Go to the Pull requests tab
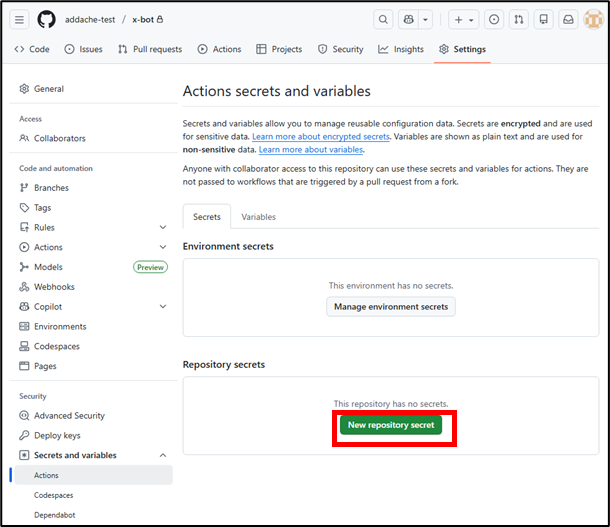The height and width of the screenshot is (527, 610). pyautogui.click(x=150, y=49)
